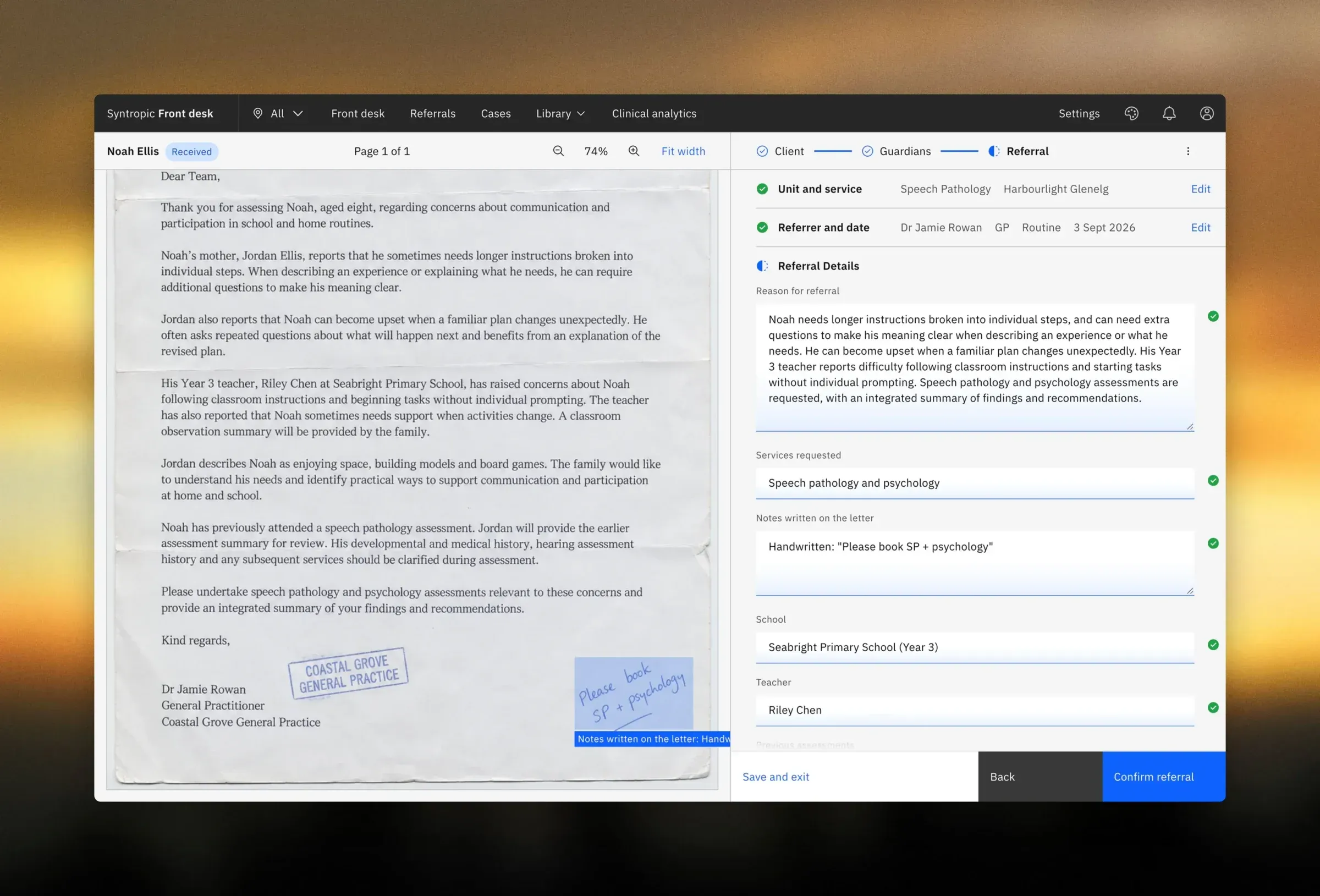1320x896 pixels.
Task: Click the zoom in magnifier icon
Action: [634, 151]
